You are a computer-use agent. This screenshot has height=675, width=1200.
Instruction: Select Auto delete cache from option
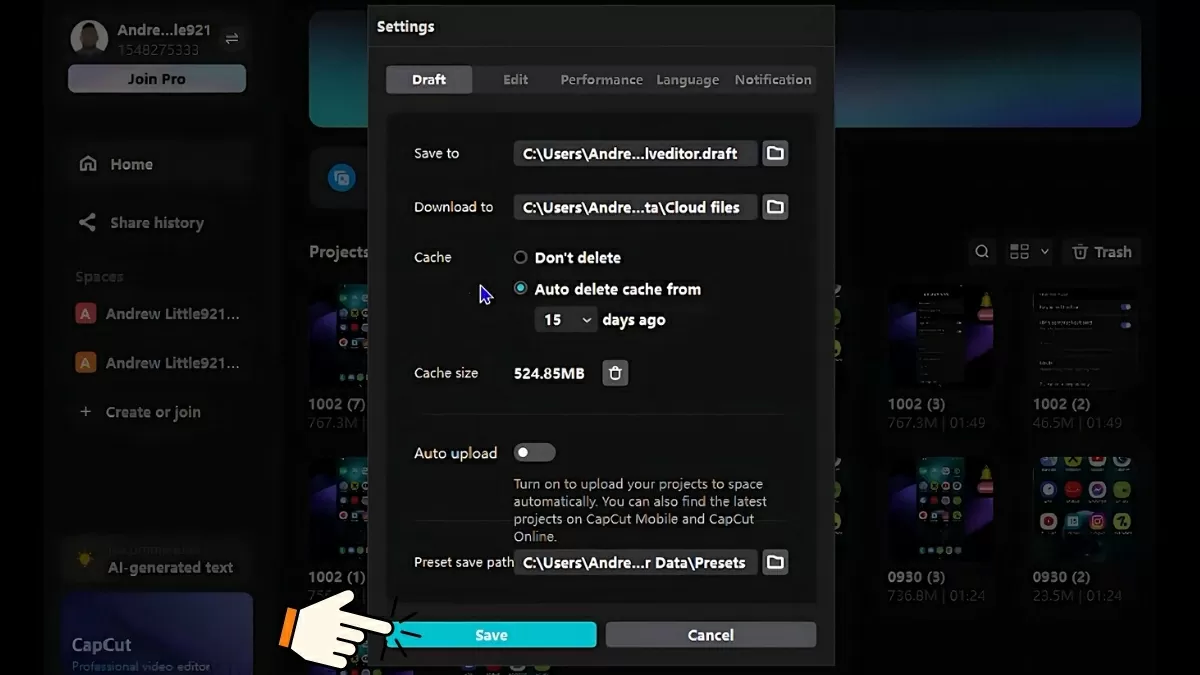(x=521, y=289)
